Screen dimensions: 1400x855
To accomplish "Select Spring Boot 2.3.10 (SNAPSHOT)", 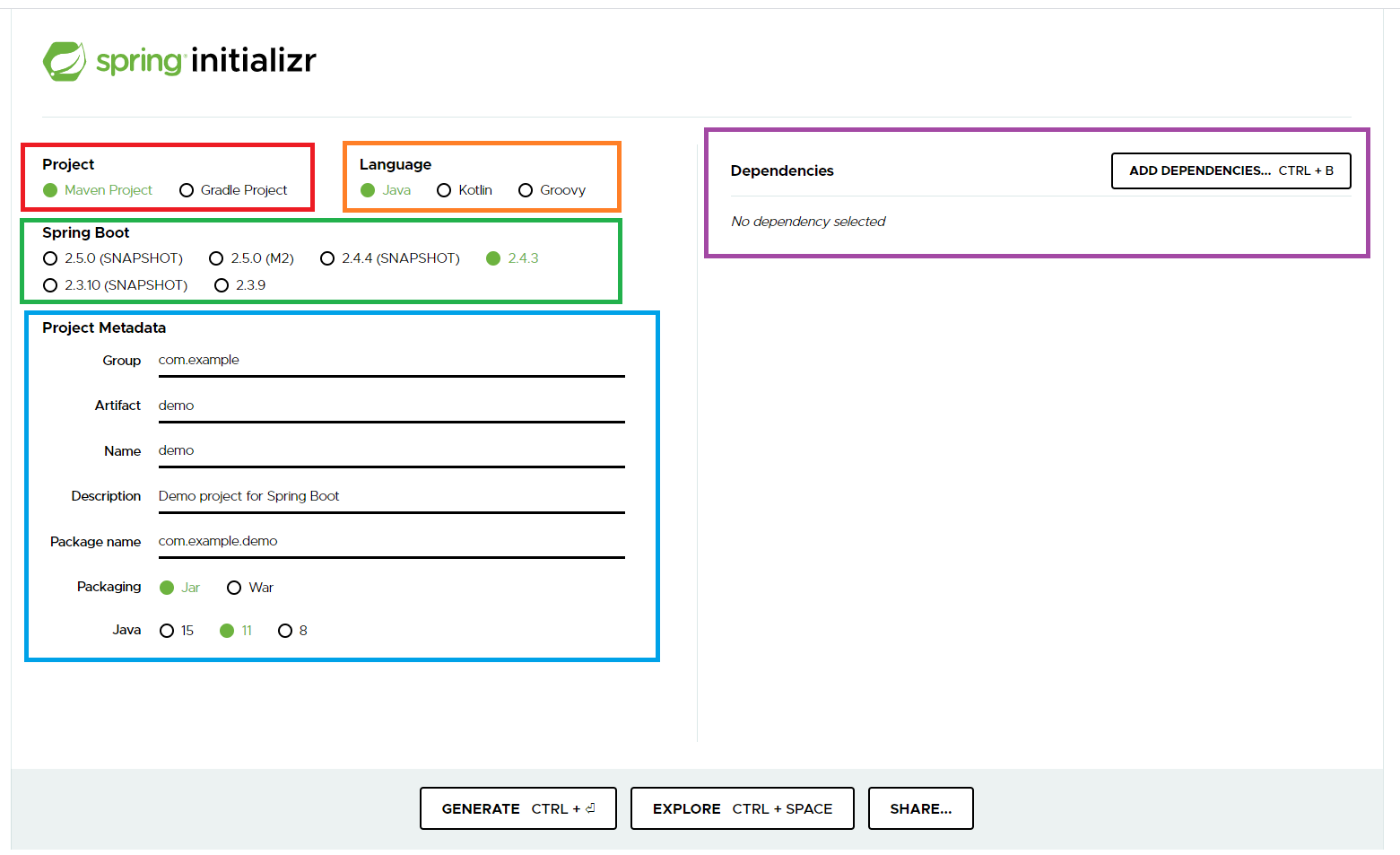I will (116, 285).
